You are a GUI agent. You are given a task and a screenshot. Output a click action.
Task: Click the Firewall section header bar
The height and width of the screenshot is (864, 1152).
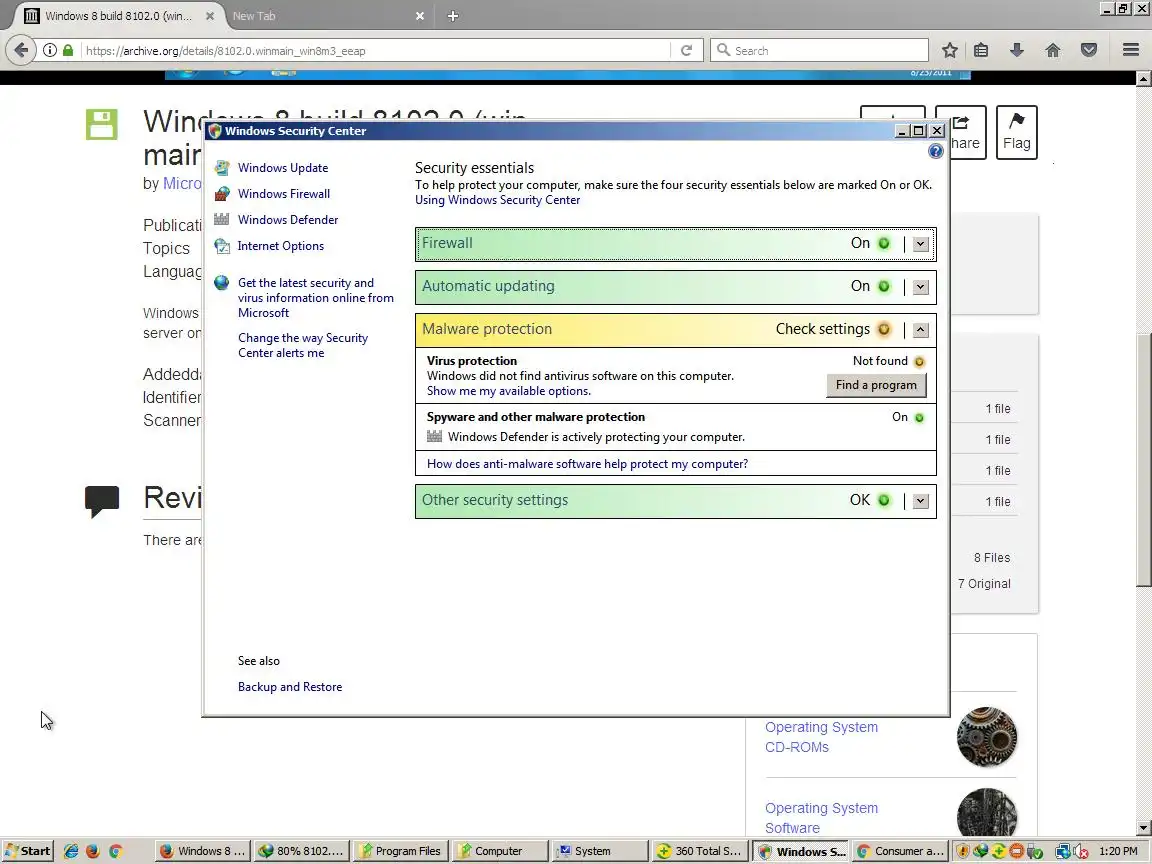pos(676,244)
